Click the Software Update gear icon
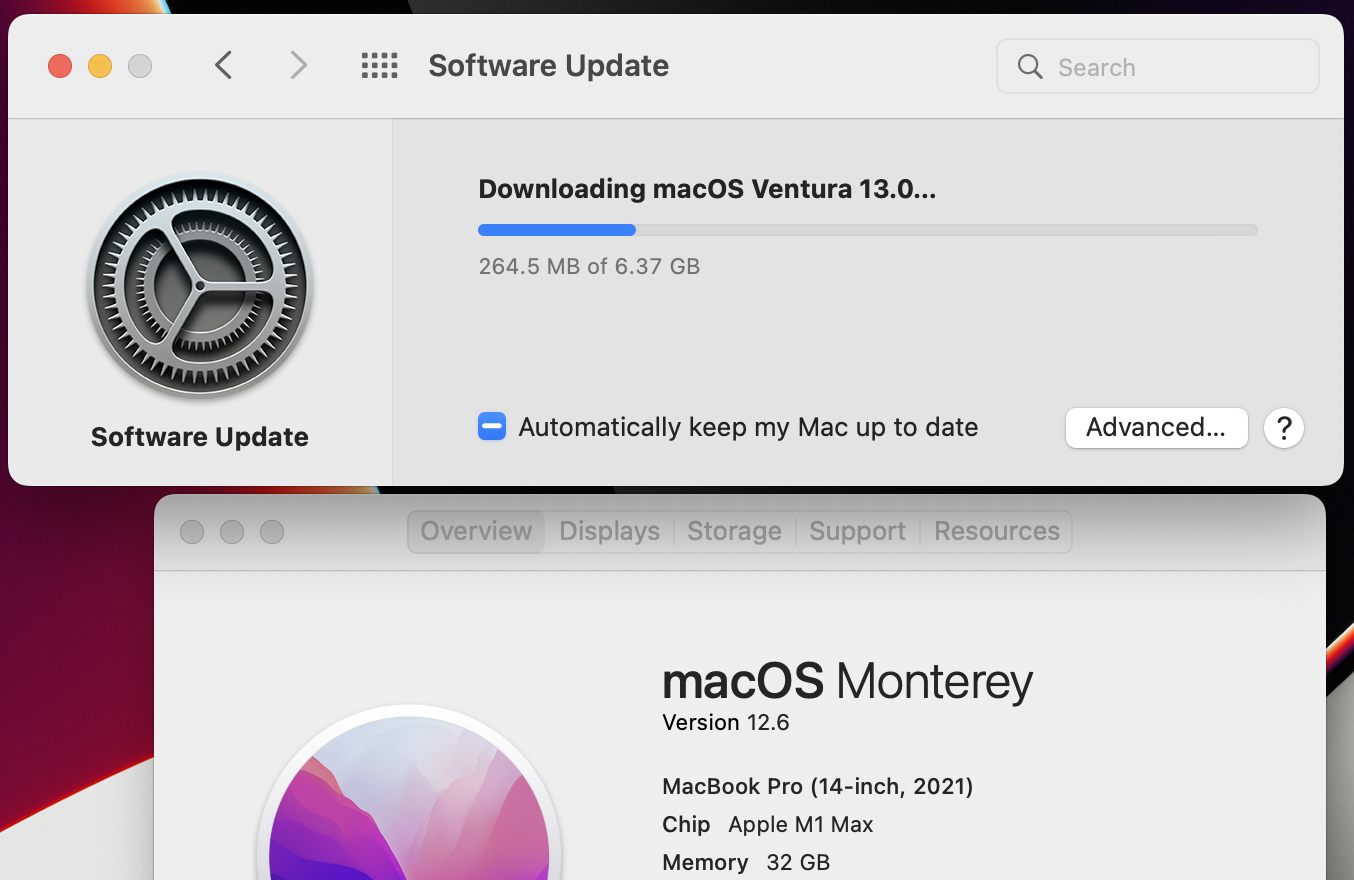This screenshot has width=1354, height=880. 200,287
